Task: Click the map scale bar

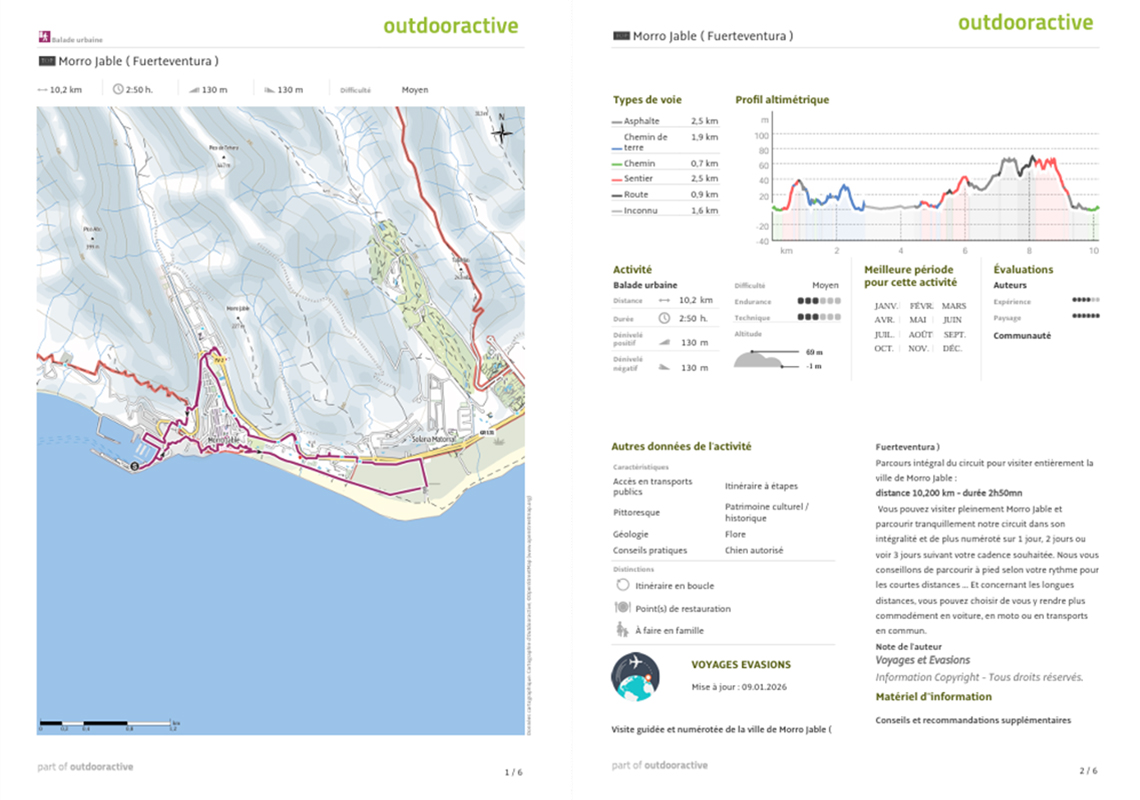Action: [x=107, y=722]
